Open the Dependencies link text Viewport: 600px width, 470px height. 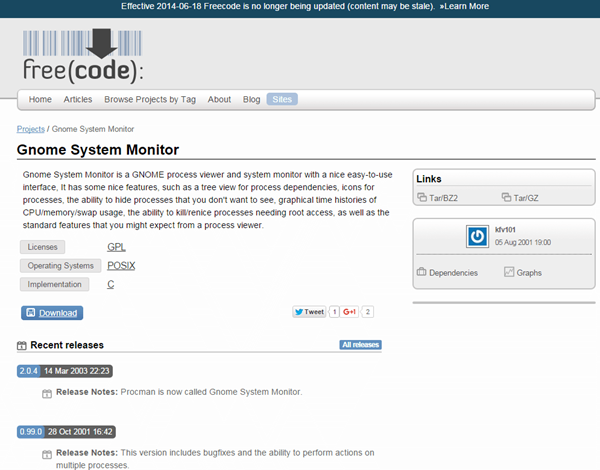click(453, 273)
